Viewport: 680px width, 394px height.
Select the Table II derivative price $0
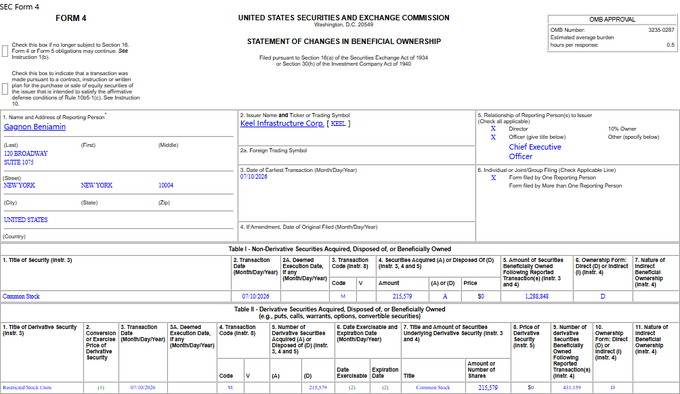[x=531, y=387]
